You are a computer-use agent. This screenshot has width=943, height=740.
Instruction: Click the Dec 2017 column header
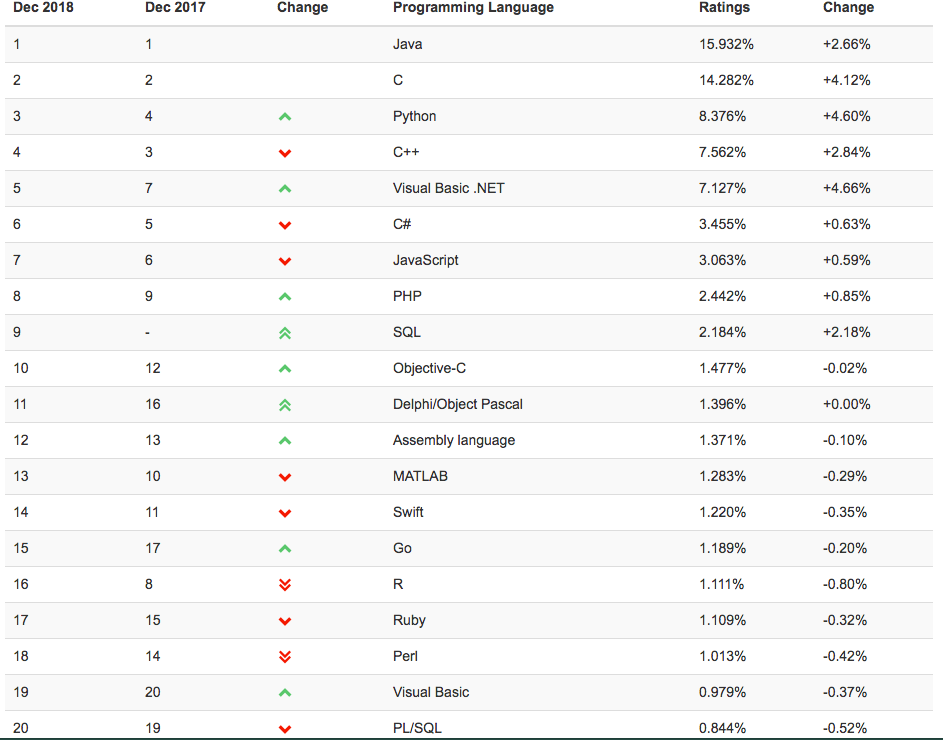point(175,8)
